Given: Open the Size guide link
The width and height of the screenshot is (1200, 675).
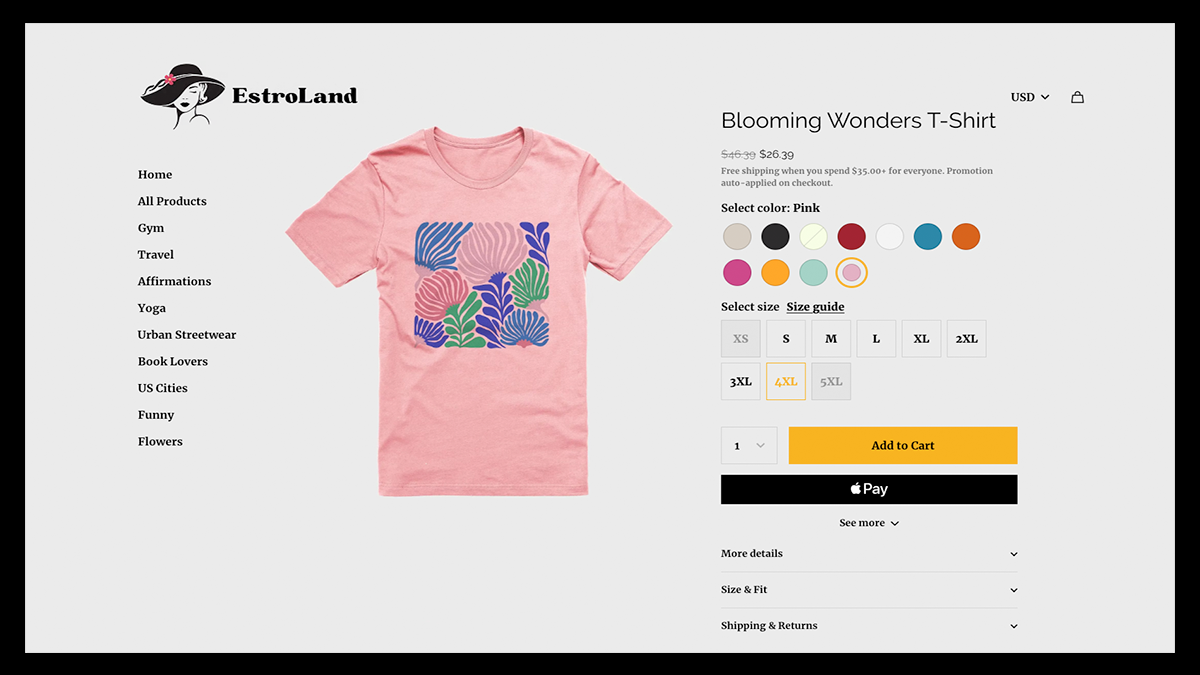Looking at the screenshot, I should pos(815,307).
